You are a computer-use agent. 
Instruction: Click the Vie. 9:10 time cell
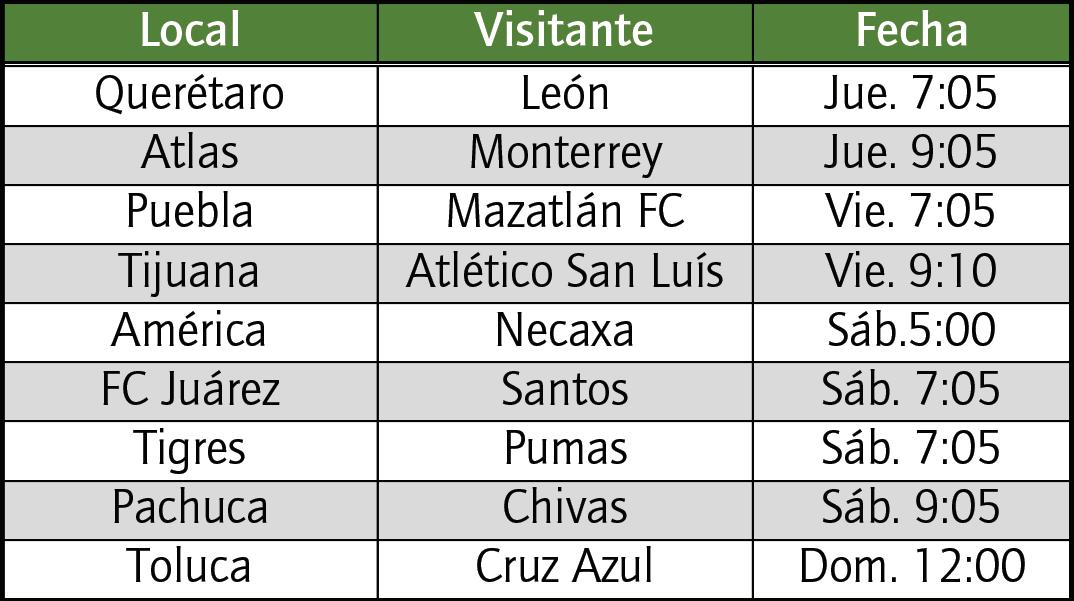(x=911, y=273)
